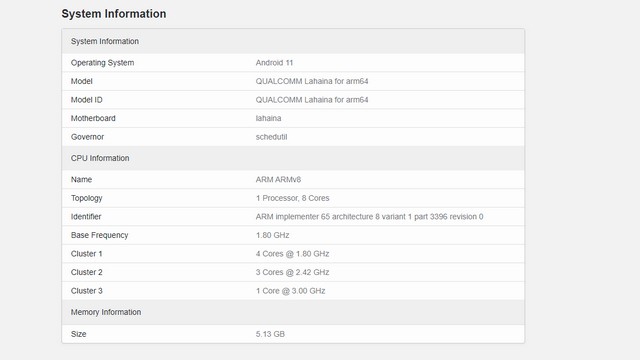Select the '5.13 GB' memory size value
This screenshot has width=640, height=360.
(x=270, y=334)
